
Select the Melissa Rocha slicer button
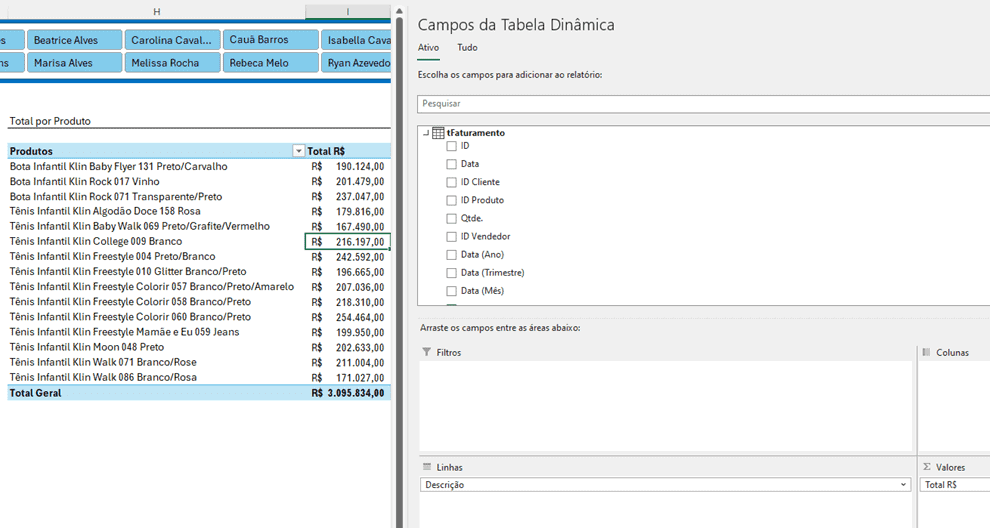click(x=172, y=63)
